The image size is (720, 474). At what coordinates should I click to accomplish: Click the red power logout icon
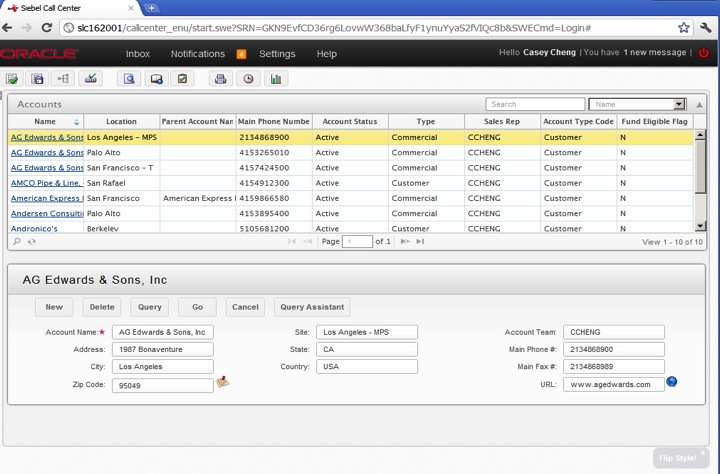(703, 52)
